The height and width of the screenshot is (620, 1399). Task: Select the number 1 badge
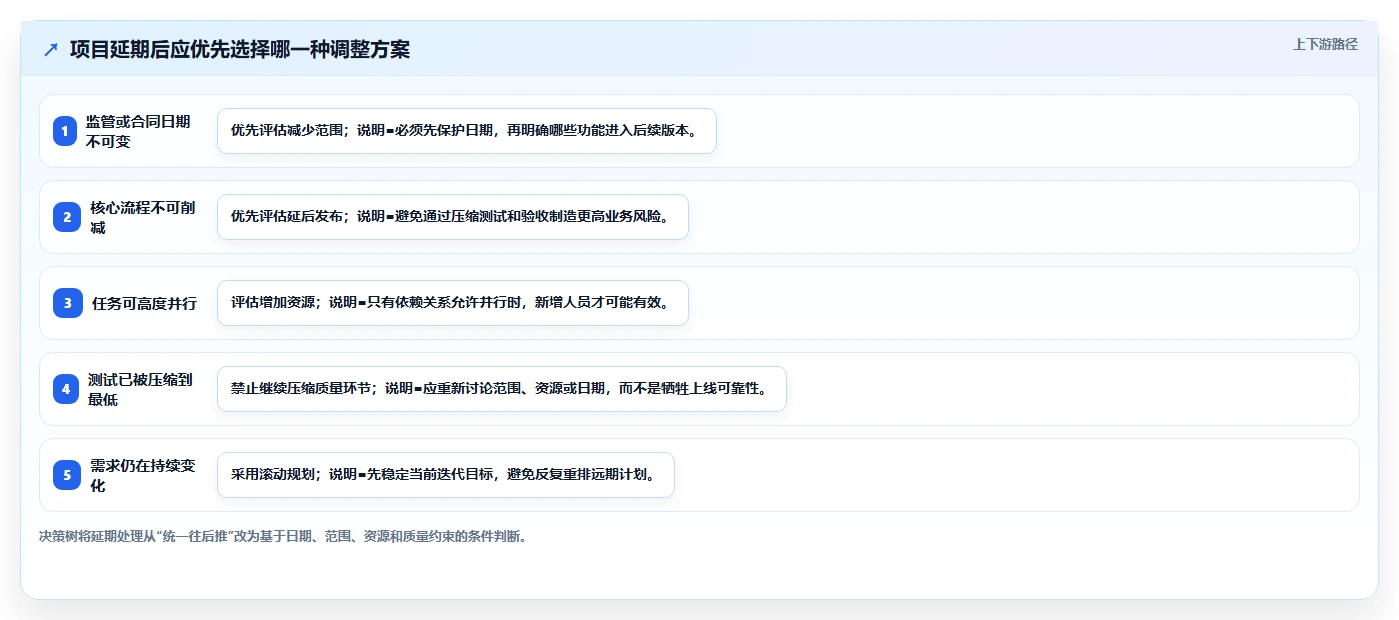coord(65,131)
